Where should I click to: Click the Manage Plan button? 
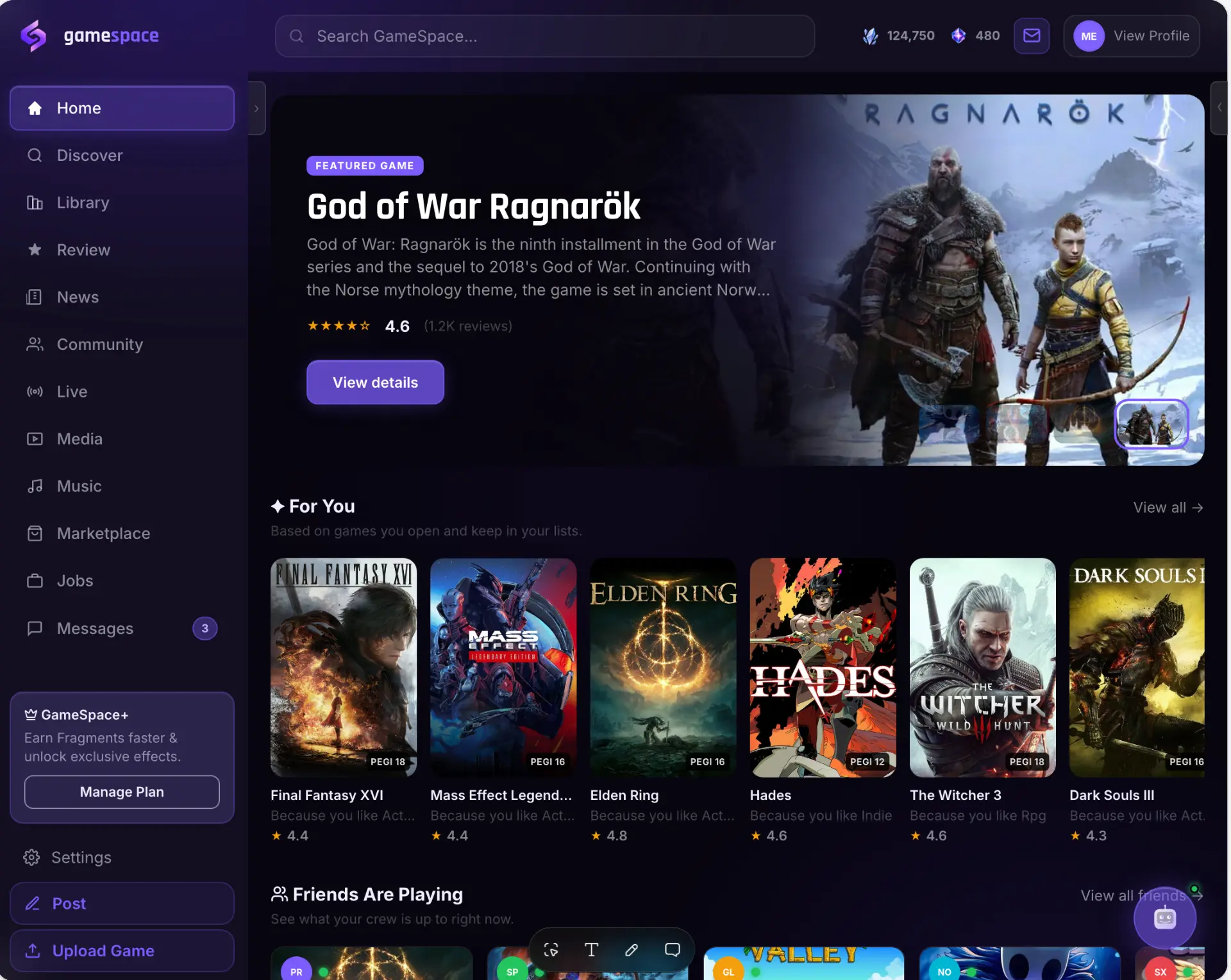[x=122, y=792]
